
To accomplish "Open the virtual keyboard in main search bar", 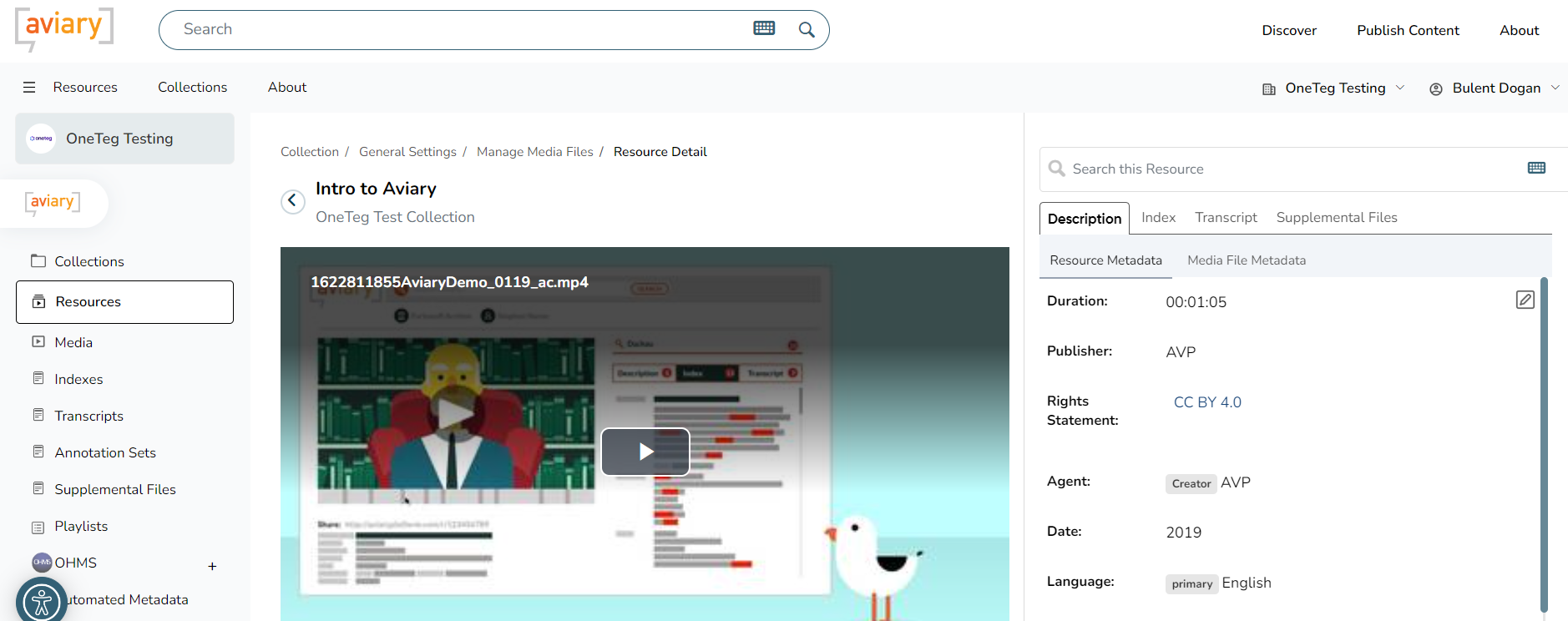I will (763, 28).
